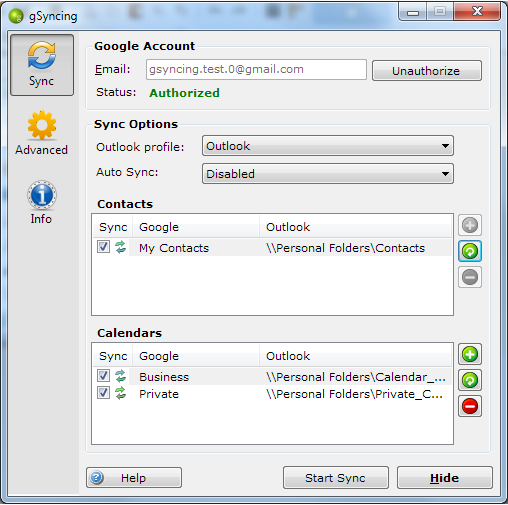The height and width of the screenshot is (505, 508).
Task: Click green refresh icon beside Calendars list
Action: 470,380
